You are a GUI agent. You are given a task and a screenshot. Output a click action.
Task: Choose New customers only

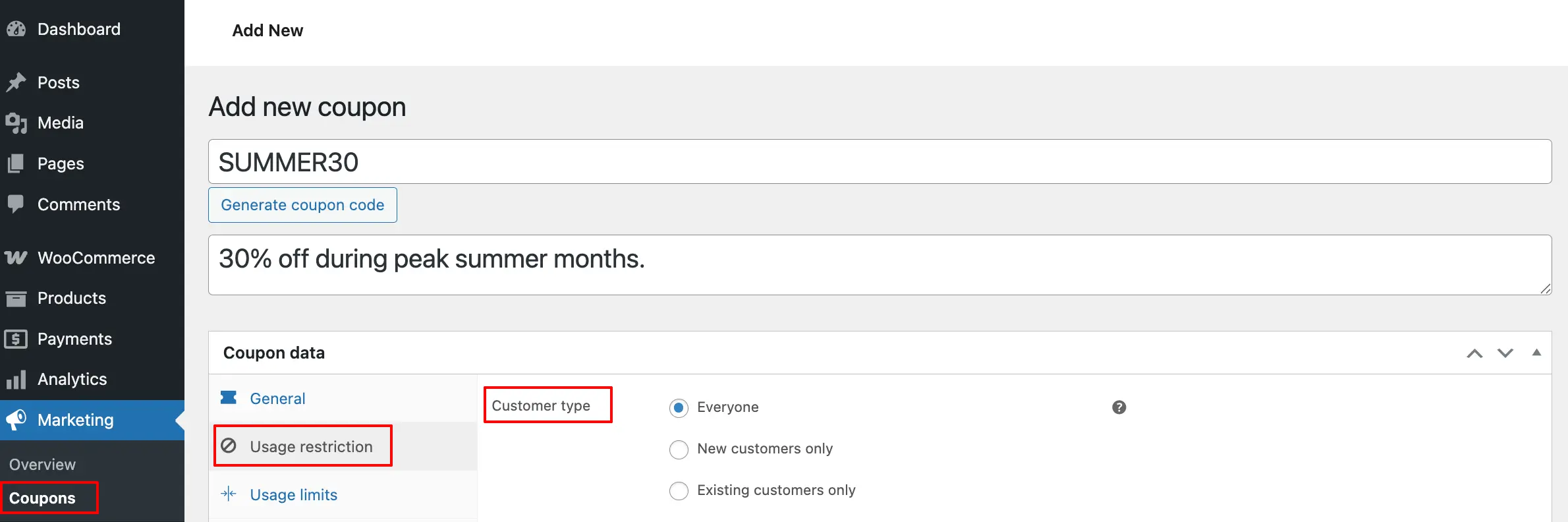[679, 449]
